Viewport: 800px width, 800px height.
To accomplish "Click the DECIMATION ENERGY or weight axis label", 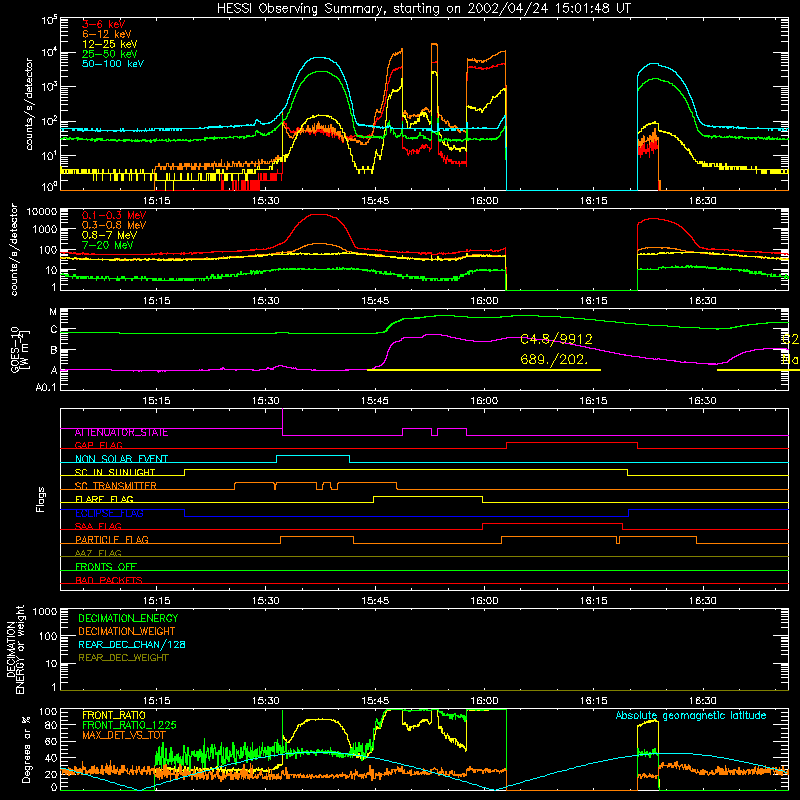I will pos(15,649).
